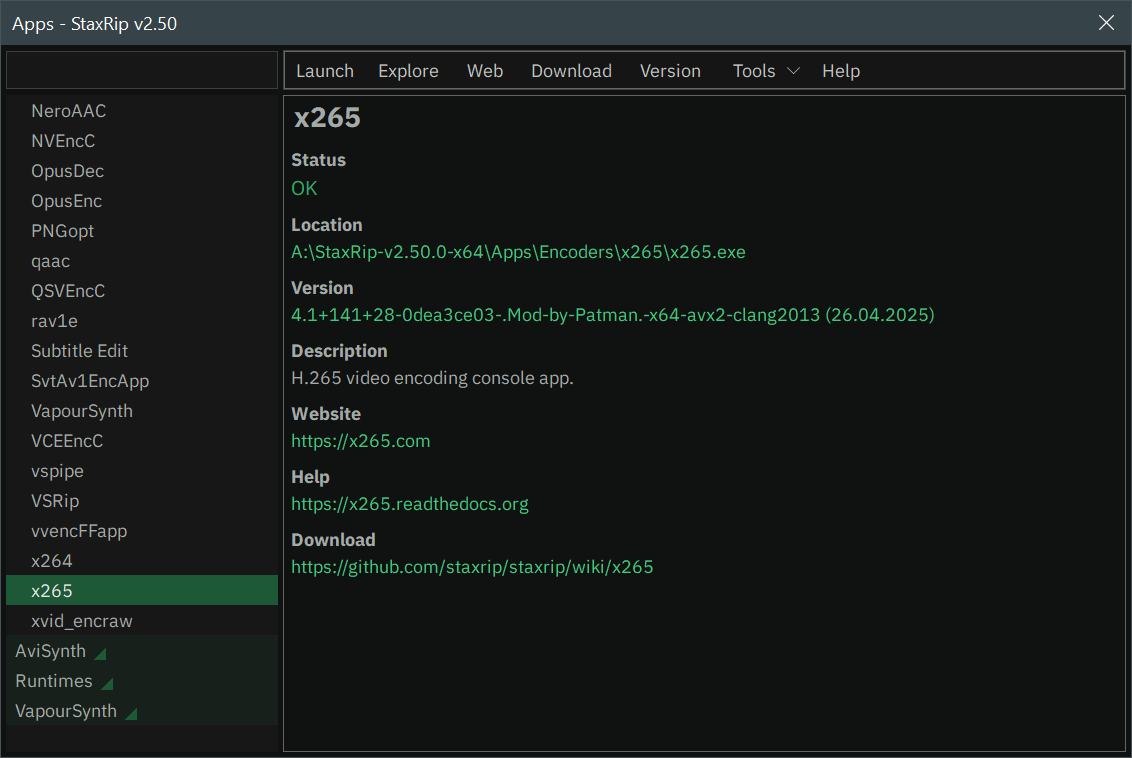
Task: Close the Apps window
Action: (x=1106, y=23)
